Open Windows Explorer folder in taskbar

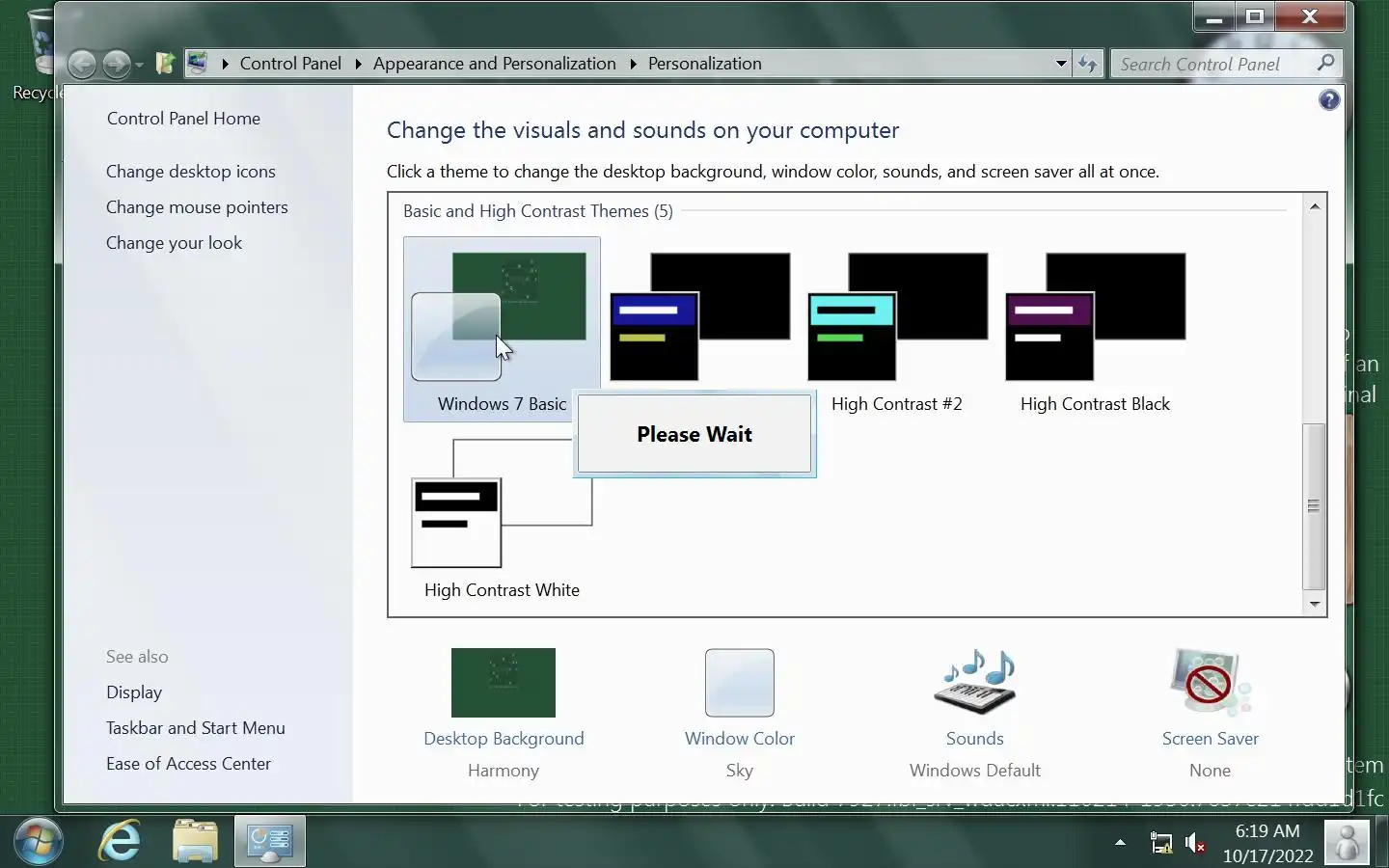point(195,842)
